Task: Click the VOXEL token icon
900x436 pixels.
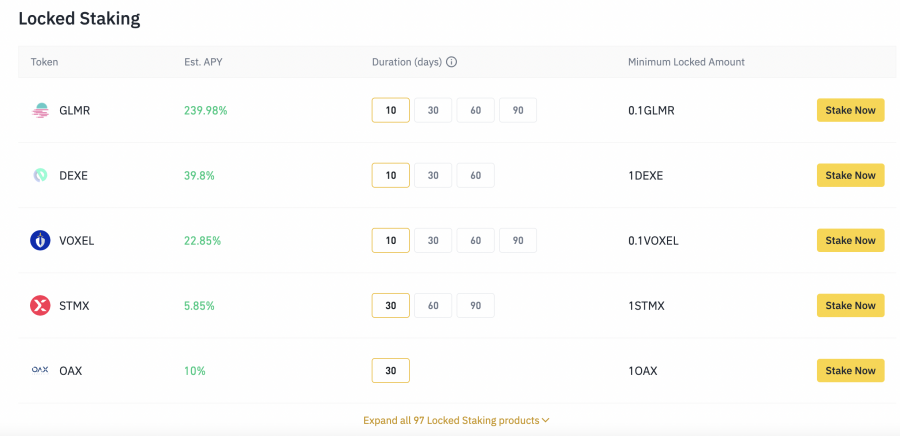Action: click(40, 240)
